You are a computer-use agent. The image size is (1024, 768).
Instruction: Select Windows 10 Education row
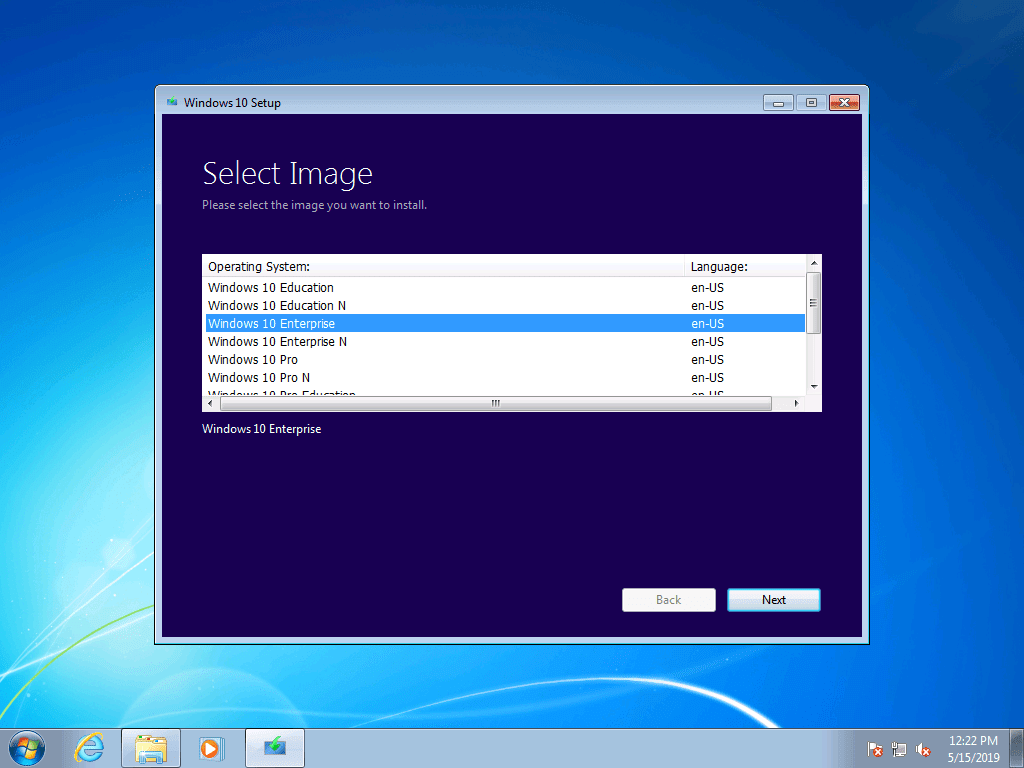(x=505, y=287)
